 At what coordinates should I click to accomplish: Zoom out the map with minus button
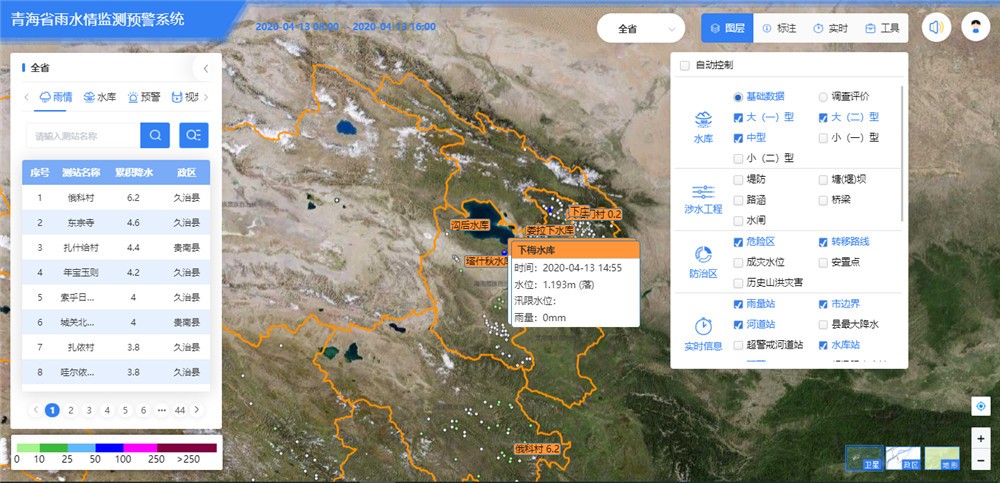pos(981,460)
